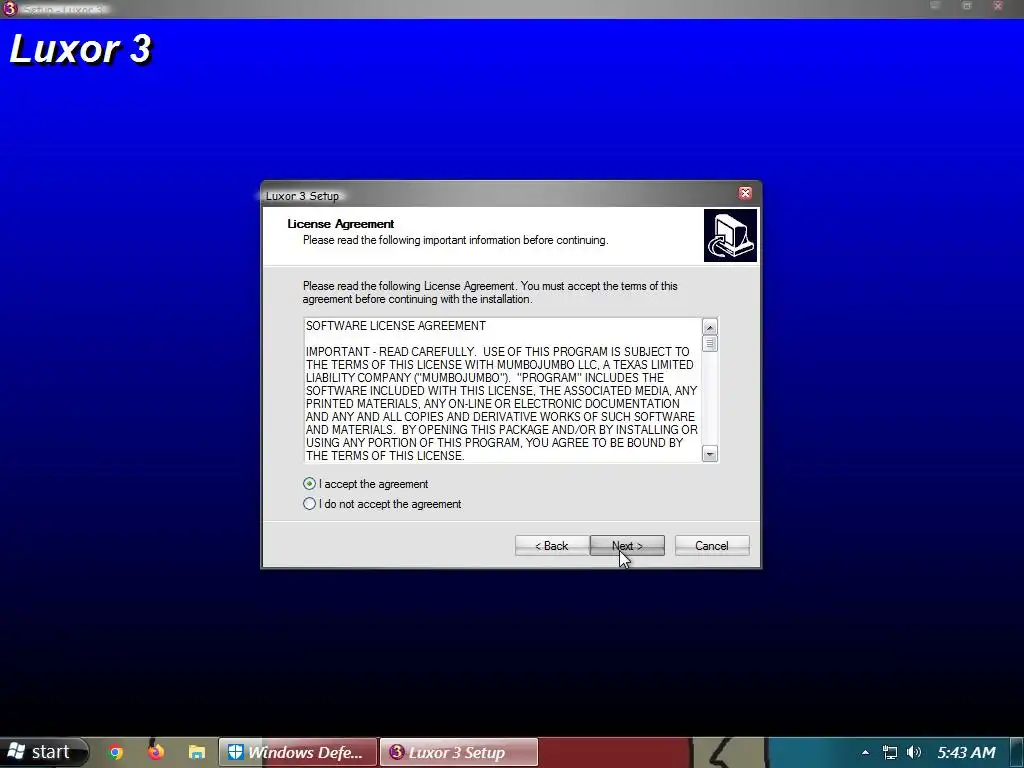This screenshot has width=1024, height=768.
Task: Open network status icon in tray
Action: click(889, 752)
